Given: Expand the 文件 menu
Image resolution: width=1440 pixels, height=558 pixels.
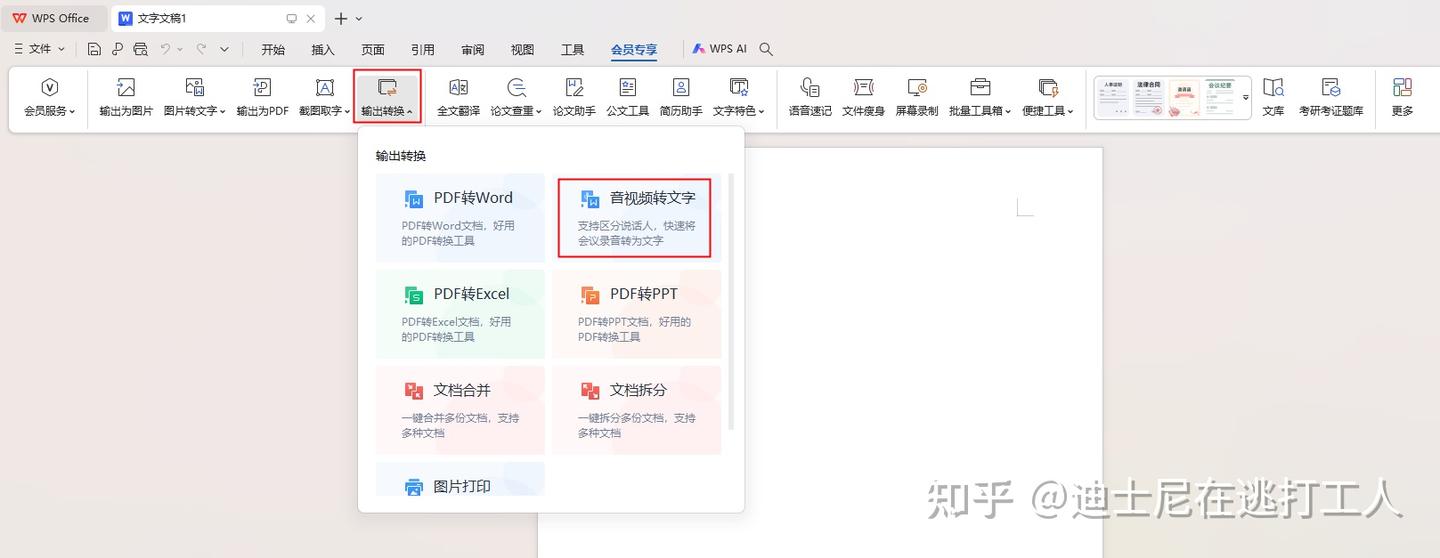Looking at the screenshot, I should click(x=39, y=49).
